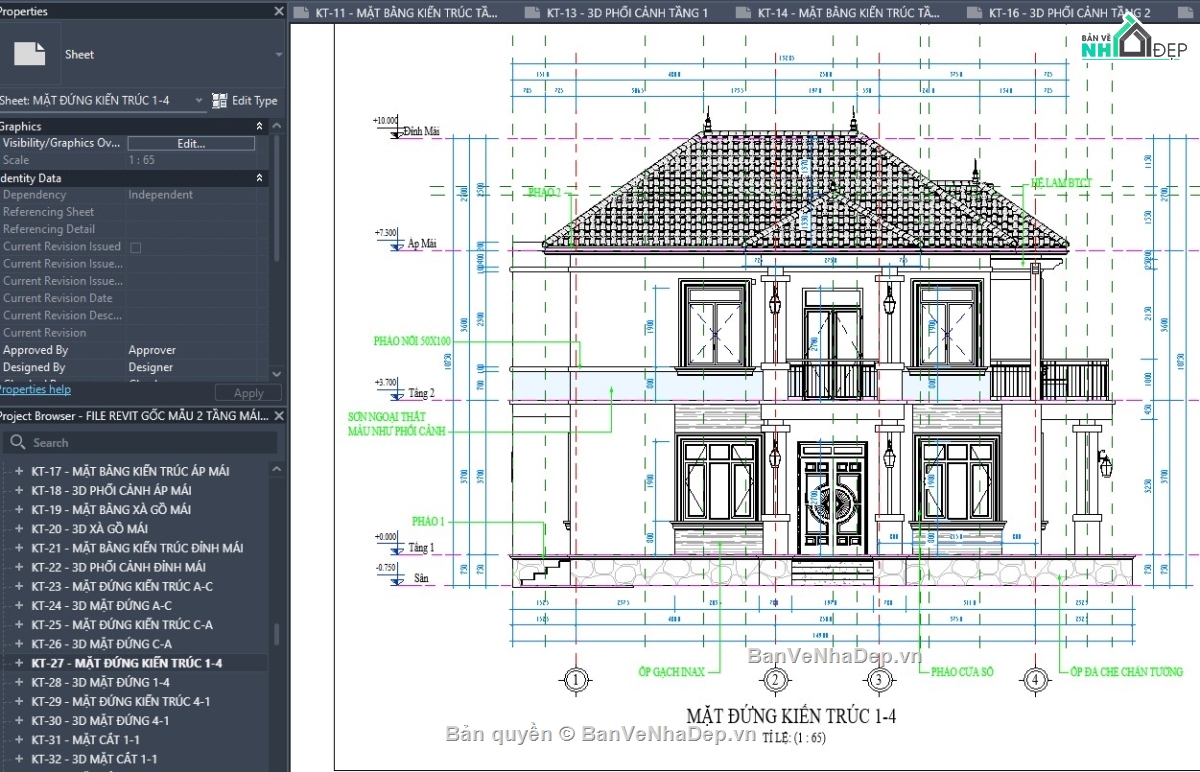The image size is (1200, 772).
Task: Click sheet icon on KT-14 tab
Action: coord(744,13)
